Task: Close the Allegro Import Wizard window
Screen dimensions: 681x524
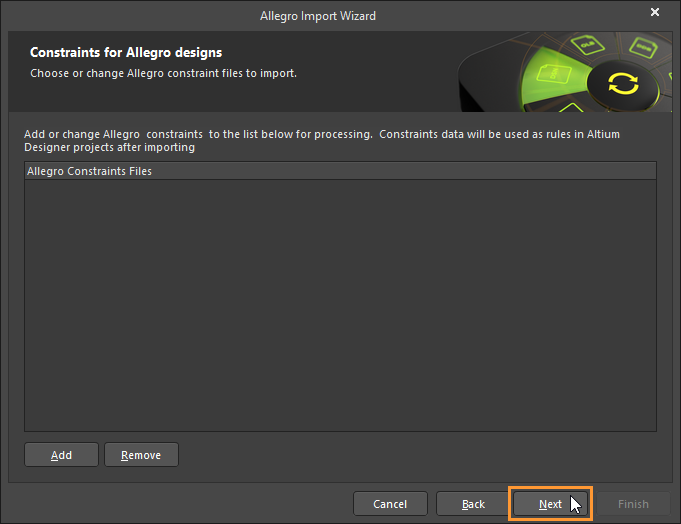Action: click(x=655, y=12)
